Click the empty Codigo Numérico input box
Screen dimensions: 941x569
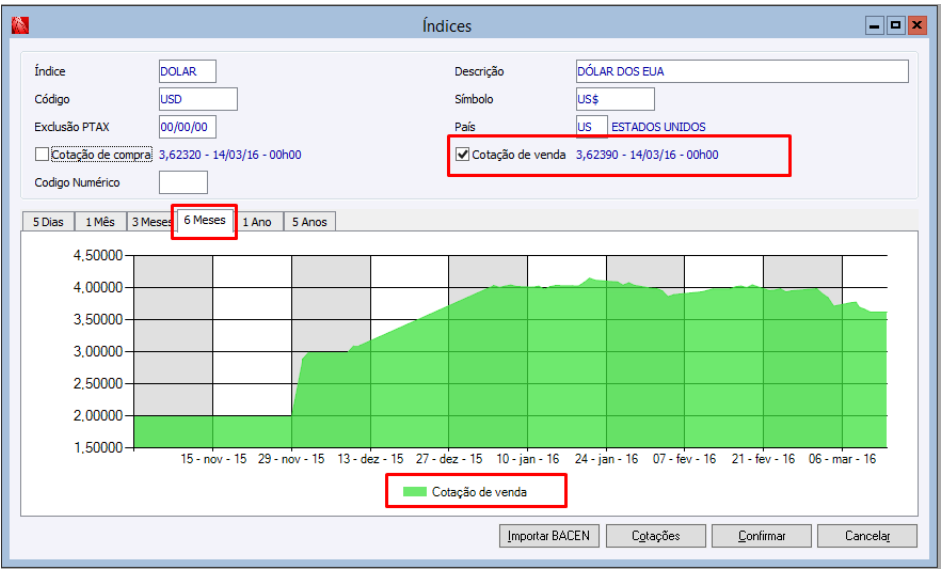[x=183, y=182]
